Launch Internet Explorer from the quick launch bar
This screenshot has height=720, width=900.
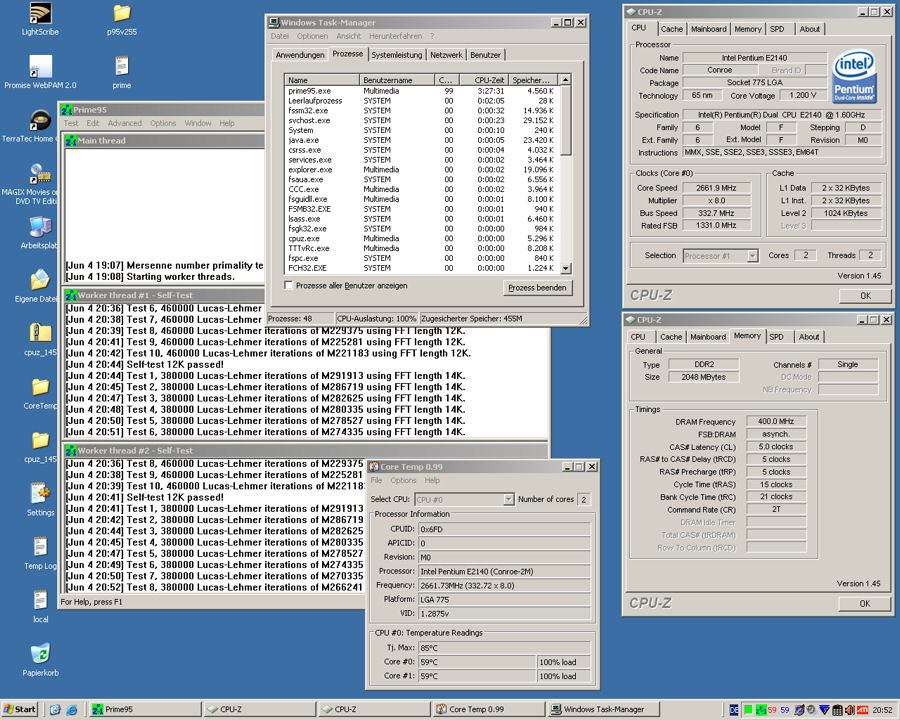[x=72, y=710]
